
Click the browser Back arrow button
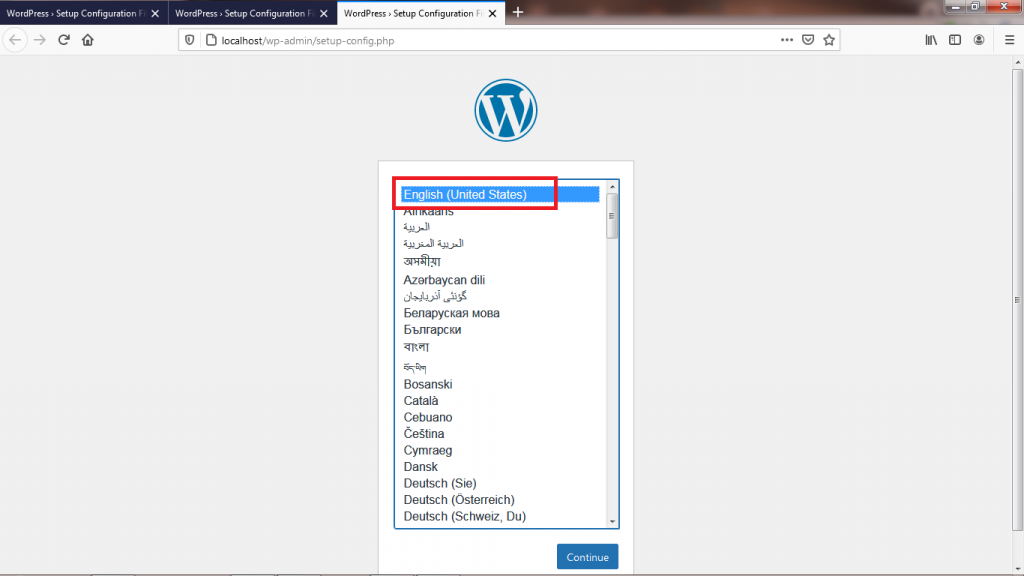coord(15,40)
